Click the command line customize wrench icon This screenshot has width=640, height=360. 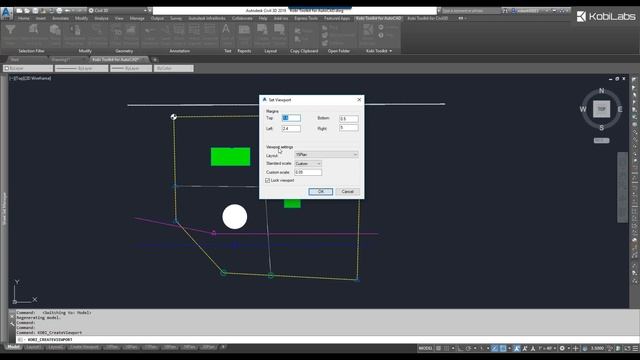[x=12, y=324]
